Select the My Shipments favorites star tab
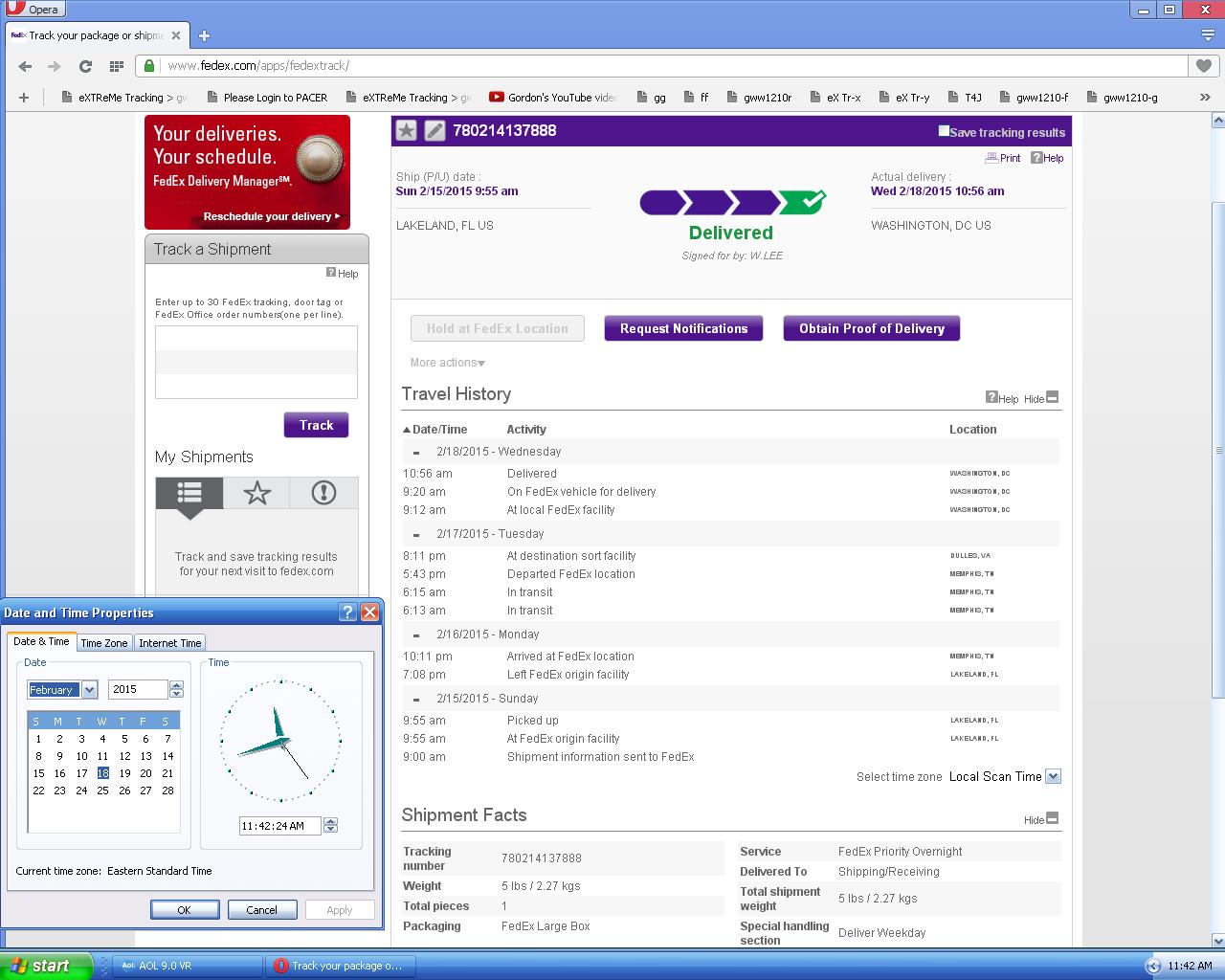The image size is (1225, 980). click(x=256, y=493)
